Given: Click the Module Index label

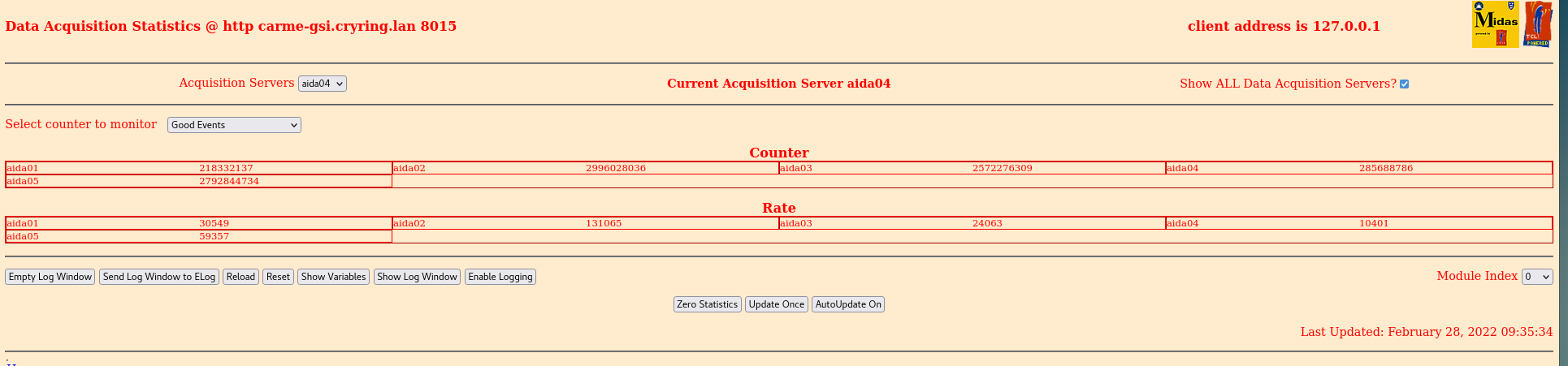Looking at the screenshot, I should point(1477,276).
